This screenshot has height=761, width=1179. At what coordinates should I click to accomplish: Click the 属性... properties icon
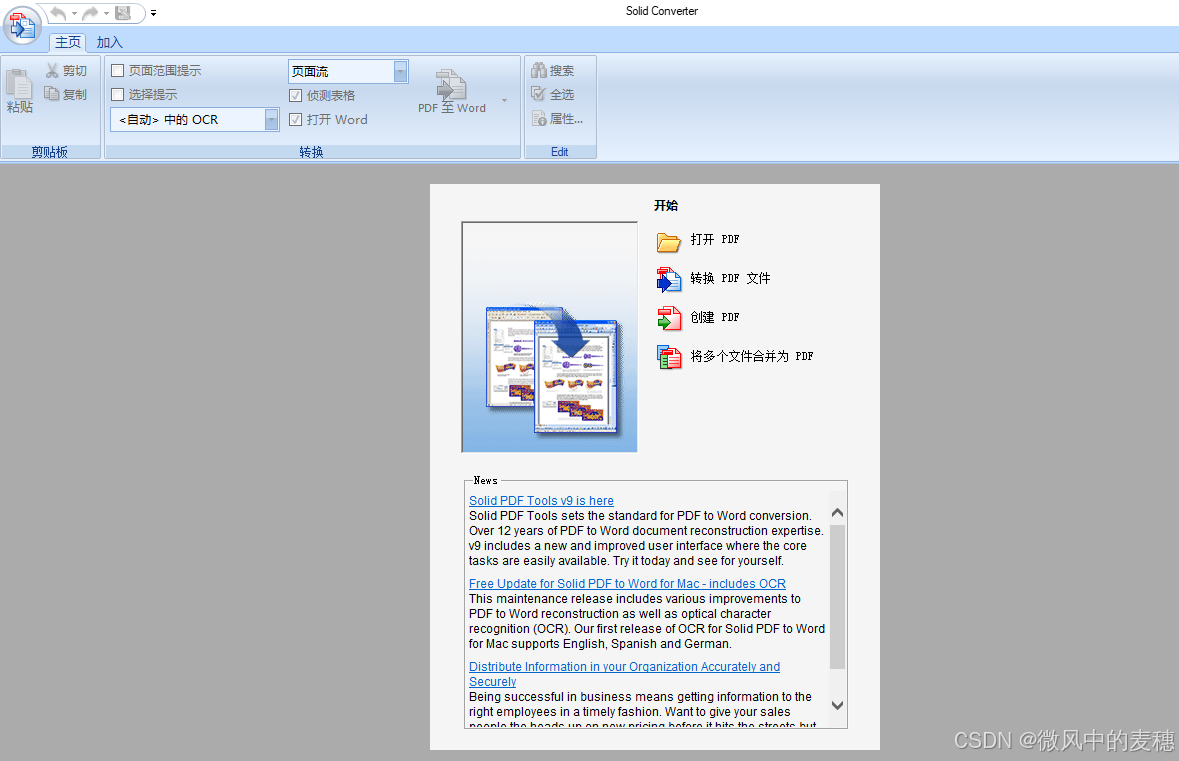[x=538, y=118]
